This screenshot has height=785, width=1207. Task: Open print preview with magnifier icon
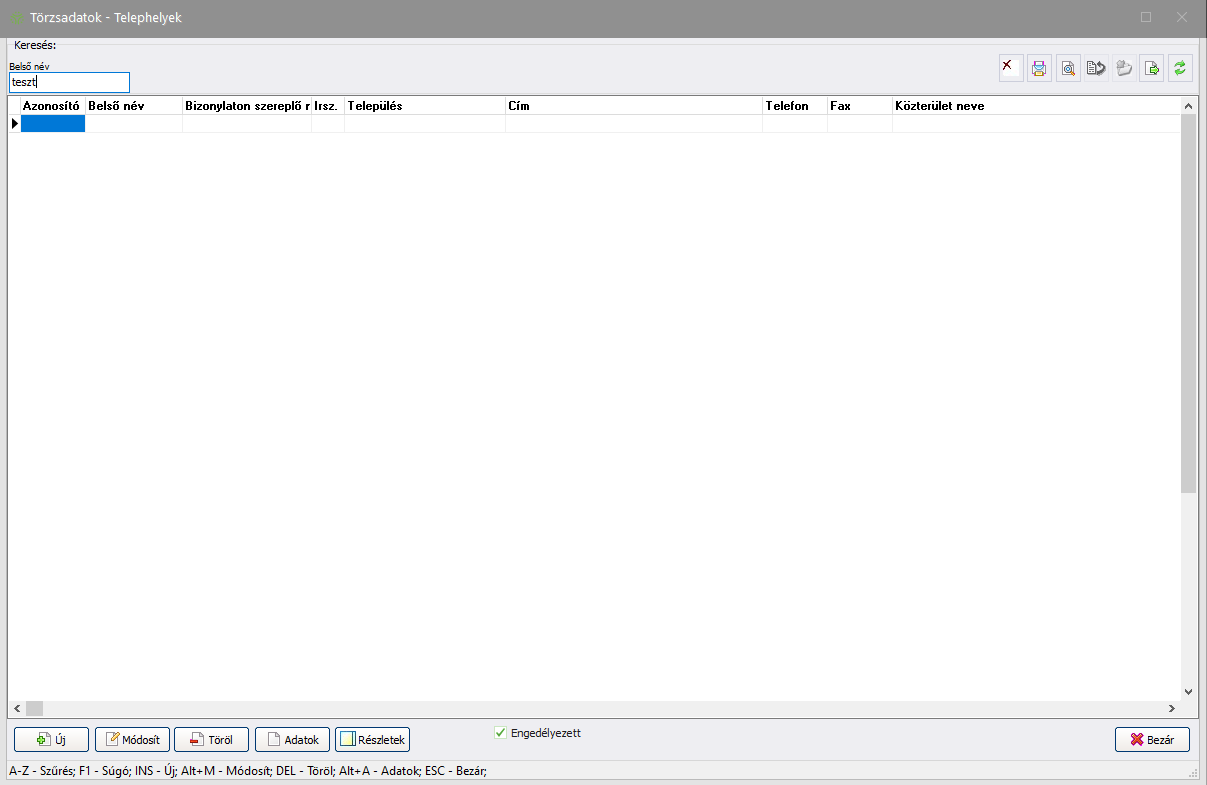coord(1068,68)
